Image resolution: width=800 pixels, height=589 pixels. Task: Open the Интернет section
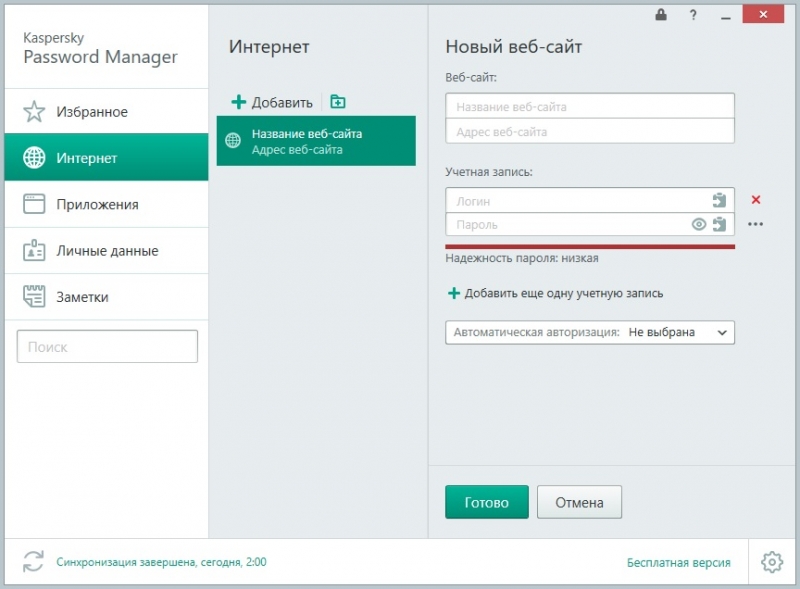pos(107,157)
